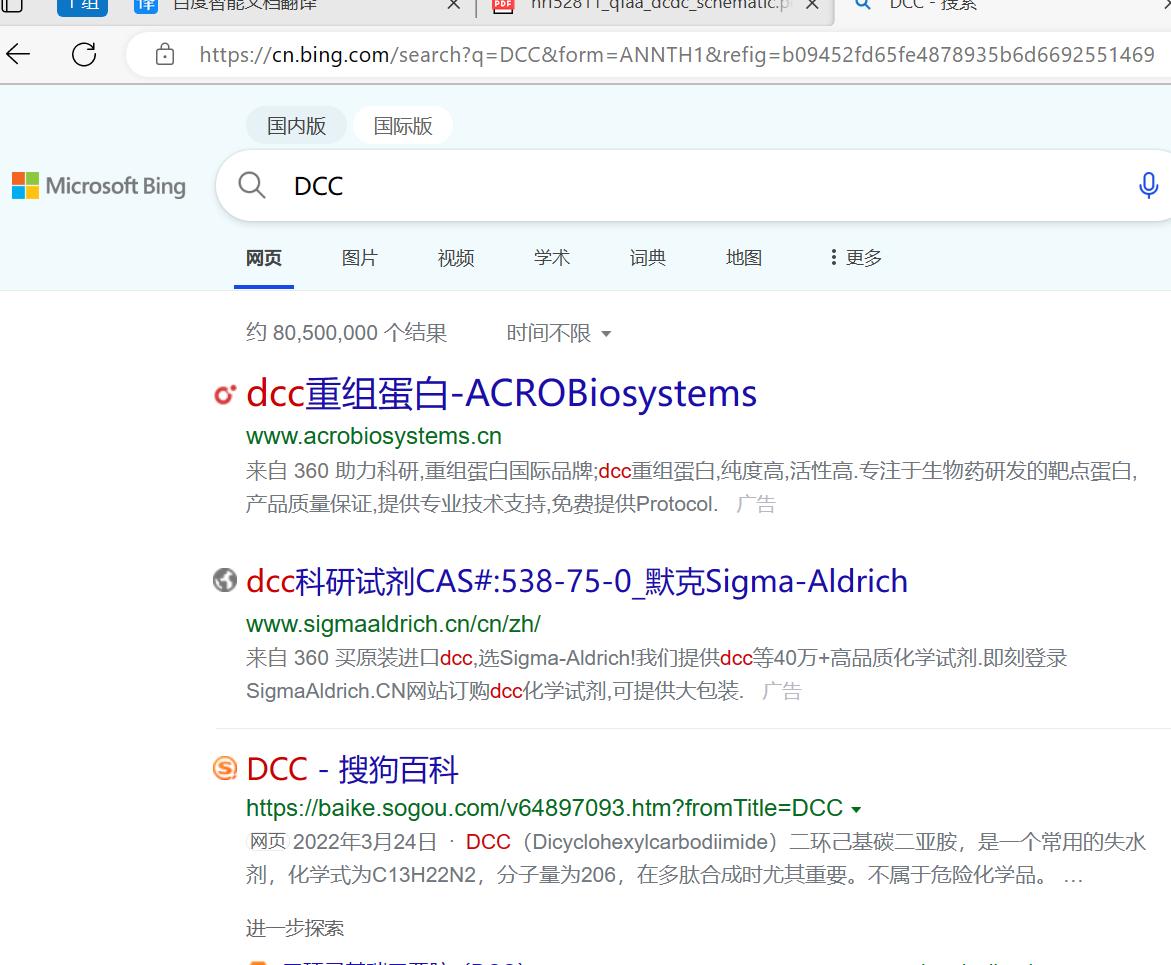Open the DCC - 搜狗百科 result link
The image size is (1171, 965).
(x=352, y=769)
